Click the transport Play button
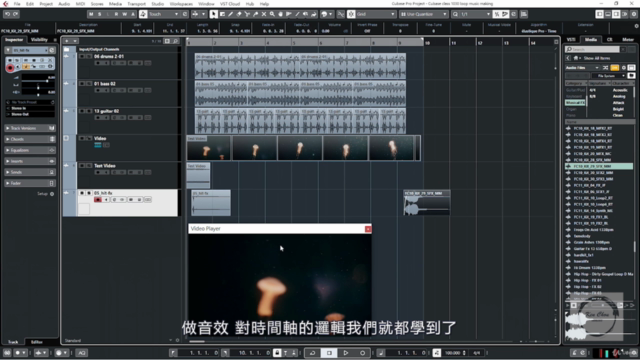The height and width of the screenshot is (360, 640). [x=346, y=353]
